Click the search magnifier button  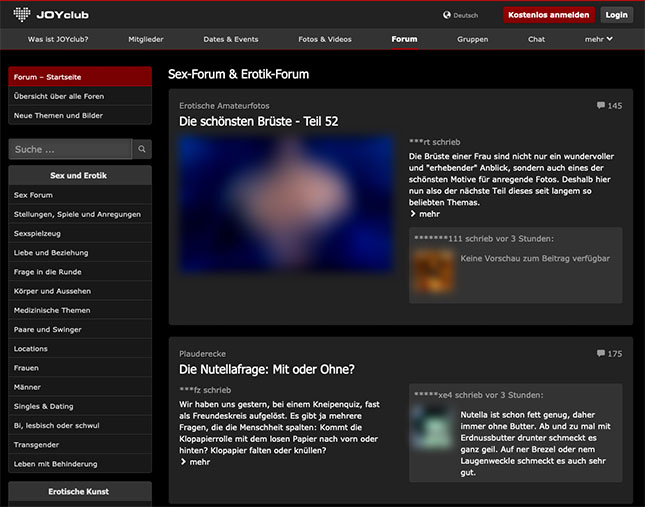tap(142, 149)
